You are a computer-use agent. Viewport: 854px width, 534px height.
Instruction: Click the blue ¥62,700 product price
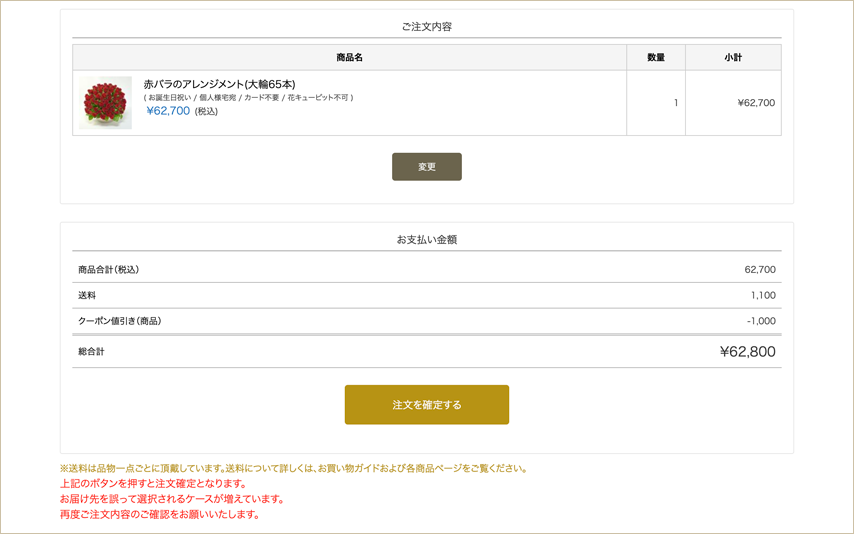tap(167, 111)
